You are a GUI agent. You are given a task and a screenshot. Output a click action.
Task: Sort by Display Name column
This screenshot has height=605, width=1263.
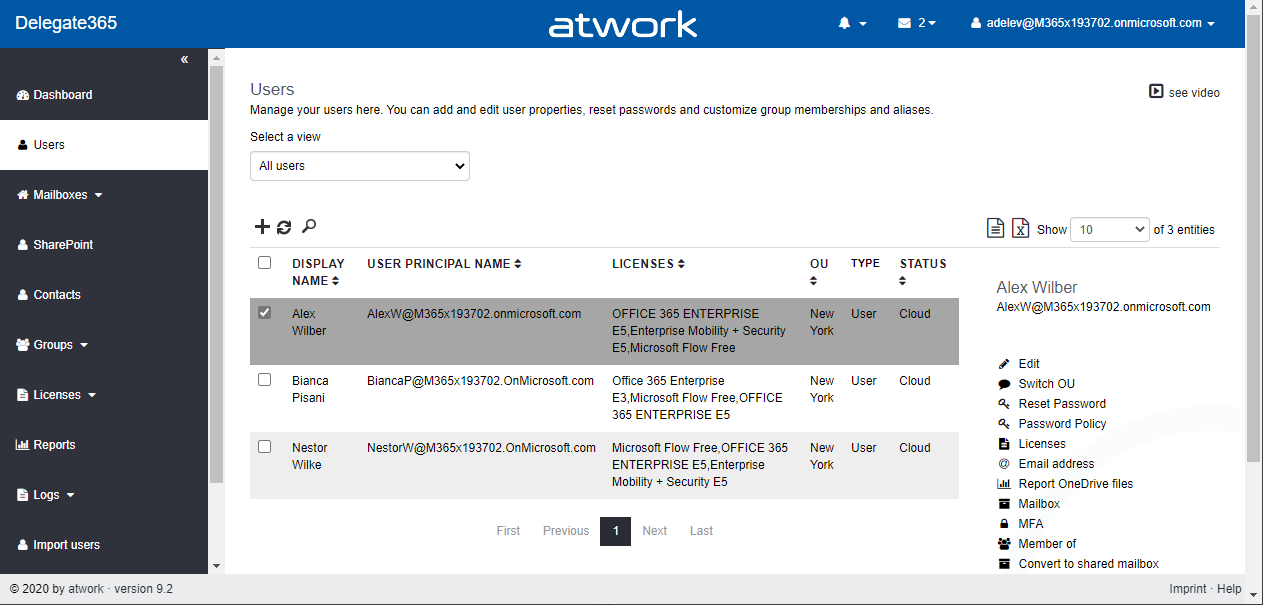[x=318, y=272]
